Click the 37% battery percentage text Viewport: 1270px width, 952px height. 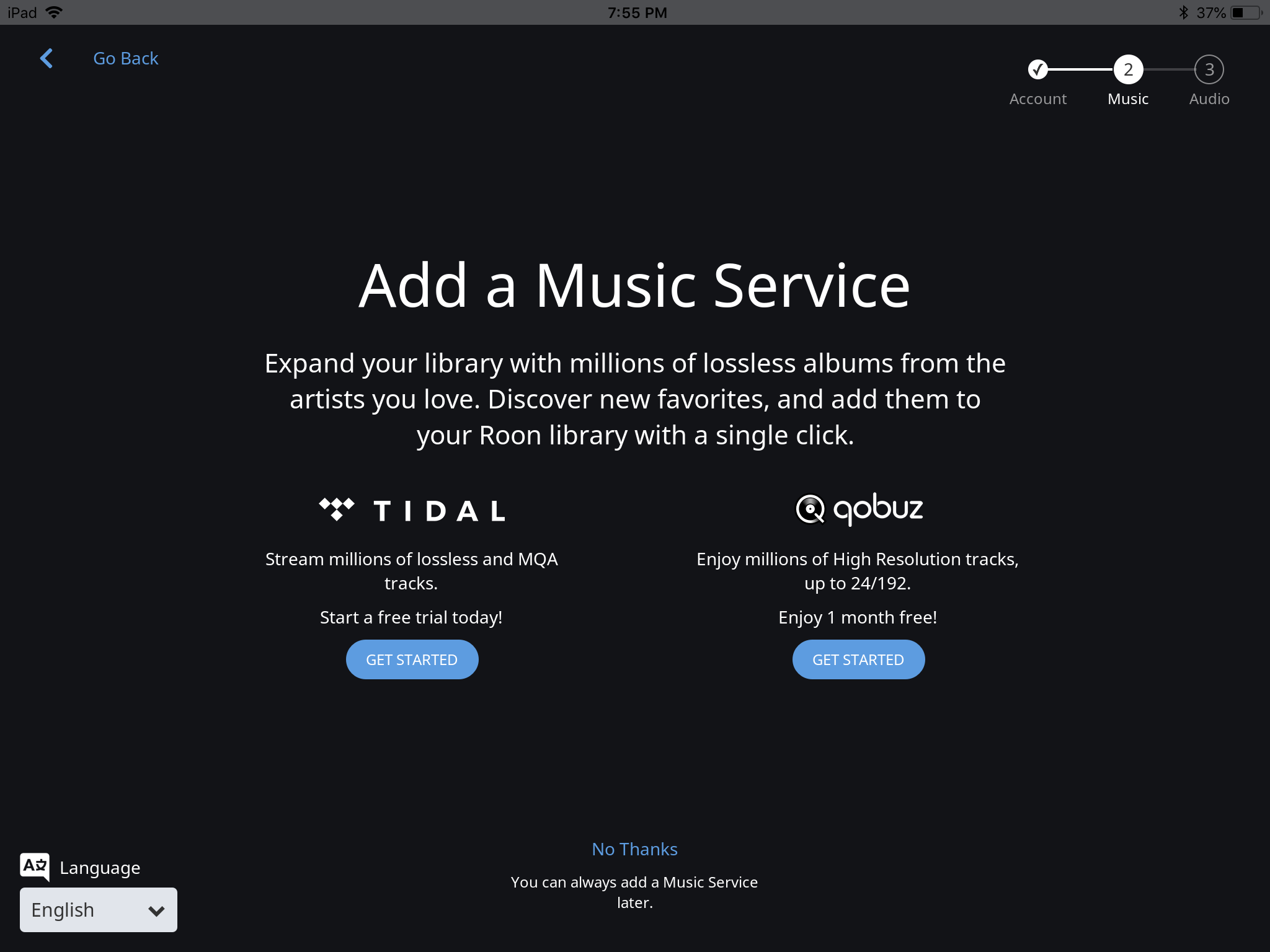pos(1211,12)
